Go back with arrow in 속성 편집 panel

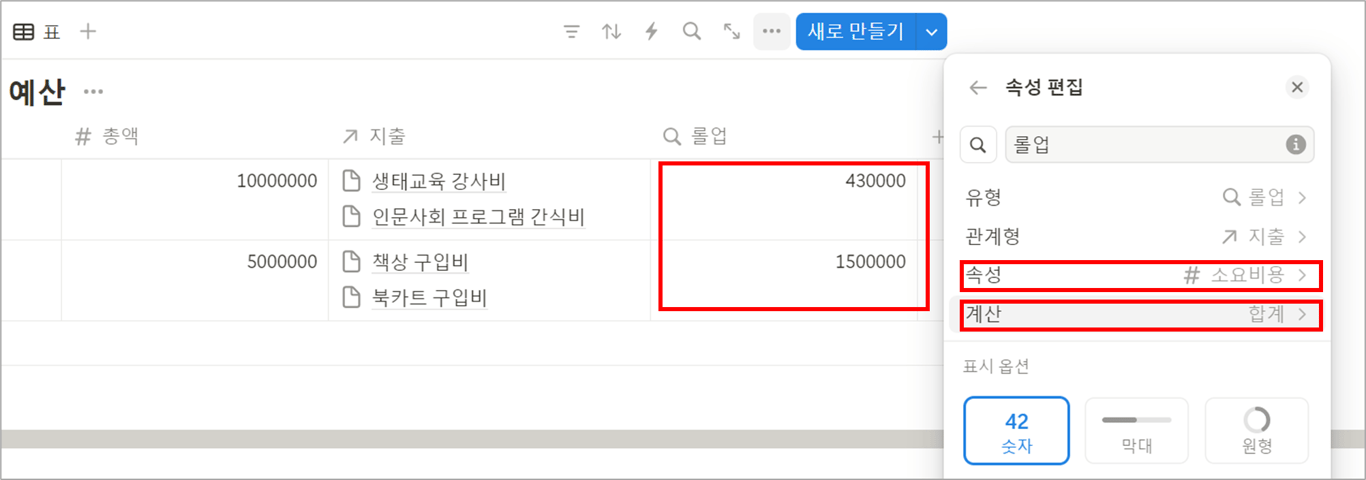click(979, 88)
